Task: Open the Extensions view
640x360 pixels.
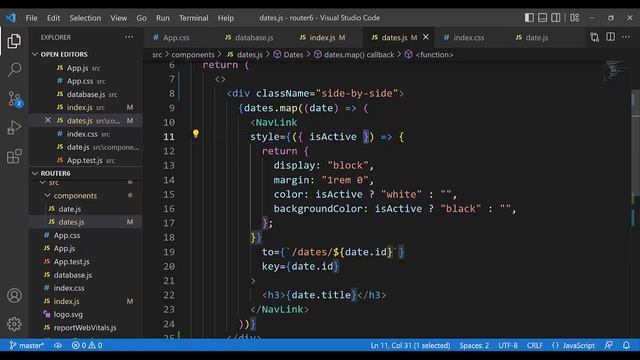Action: pos(14,156)
